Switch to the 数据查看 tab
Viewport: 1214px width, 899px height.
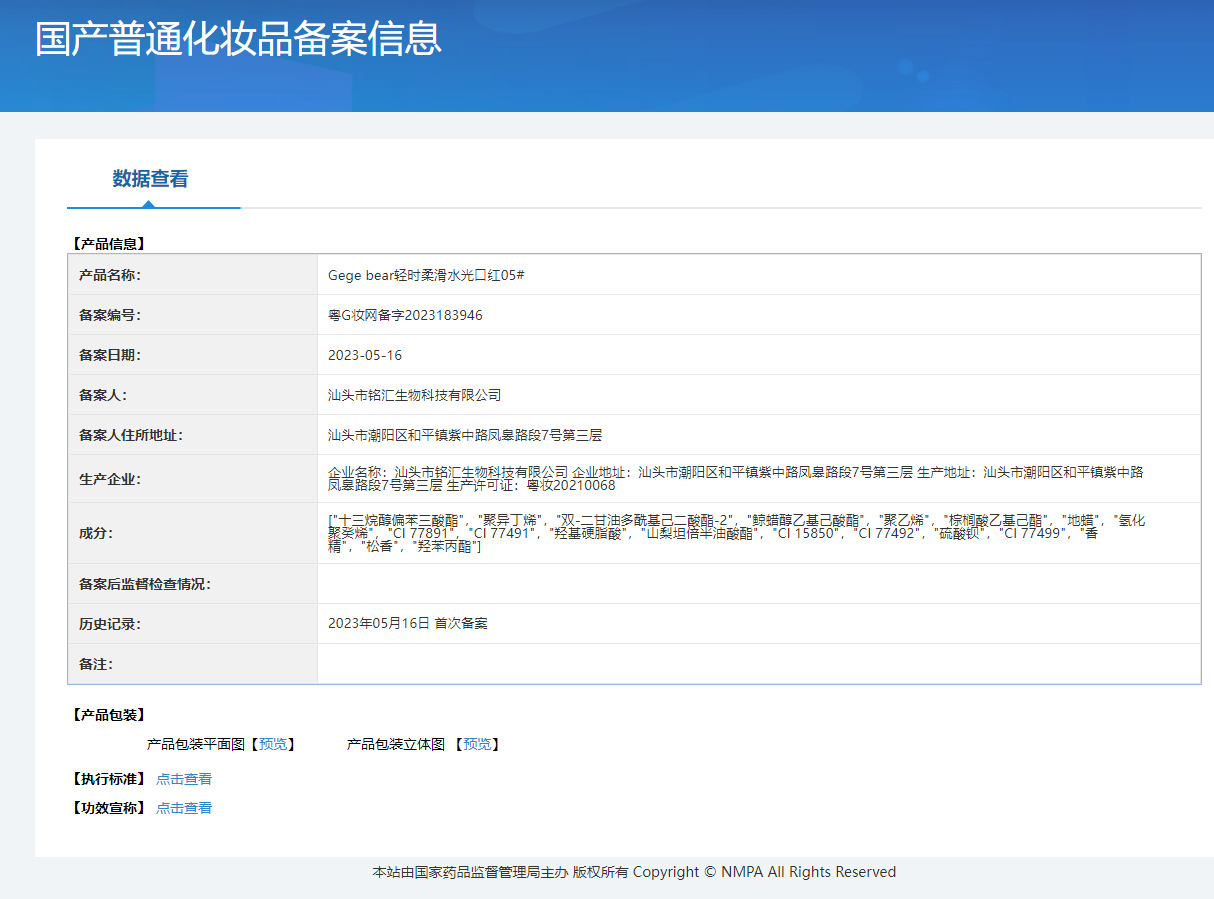coord(150,179)
